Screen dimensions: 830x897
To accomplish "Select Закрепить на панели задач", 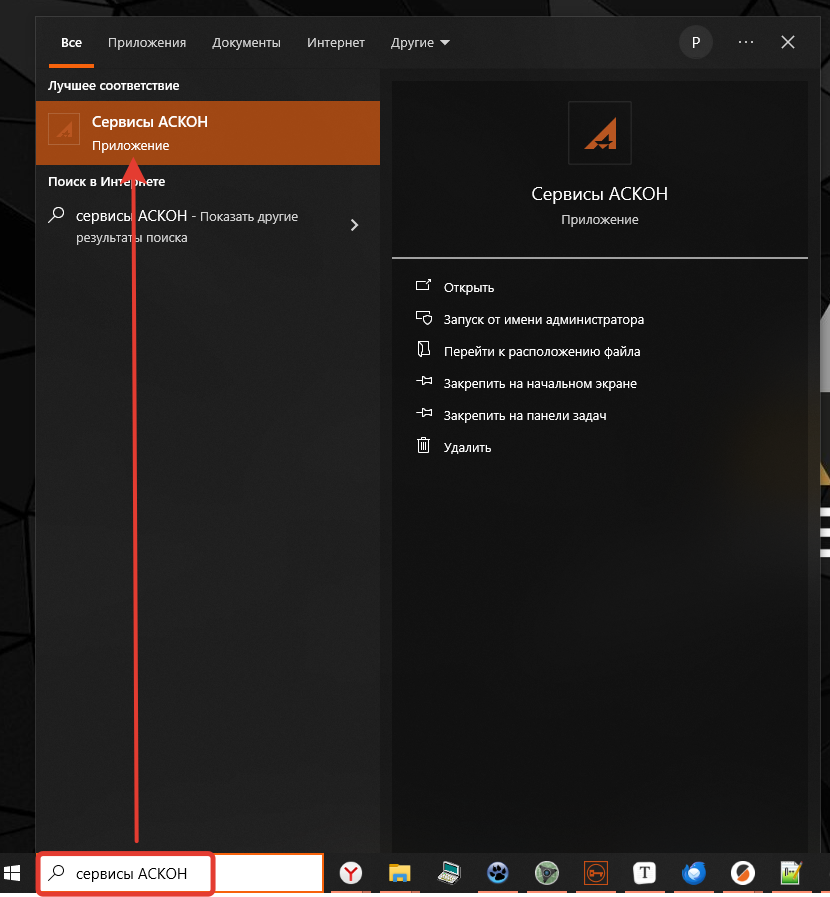I will [x=524, y=416].
